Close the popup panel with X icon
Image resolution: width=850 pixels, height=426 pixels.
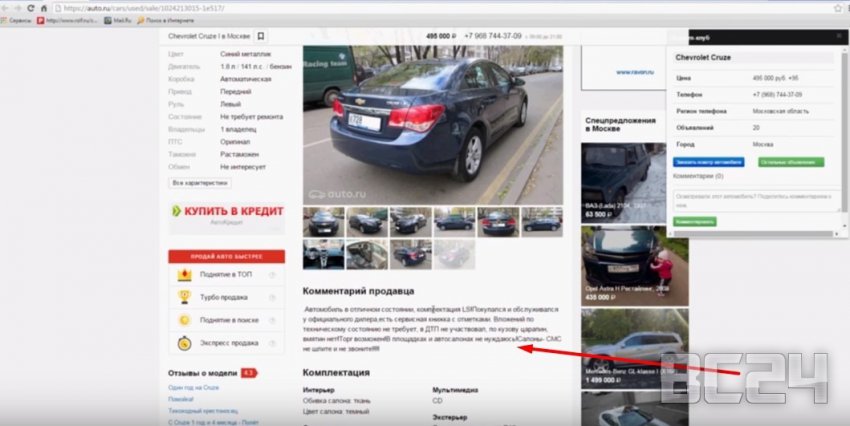click(x=838, y=37)
